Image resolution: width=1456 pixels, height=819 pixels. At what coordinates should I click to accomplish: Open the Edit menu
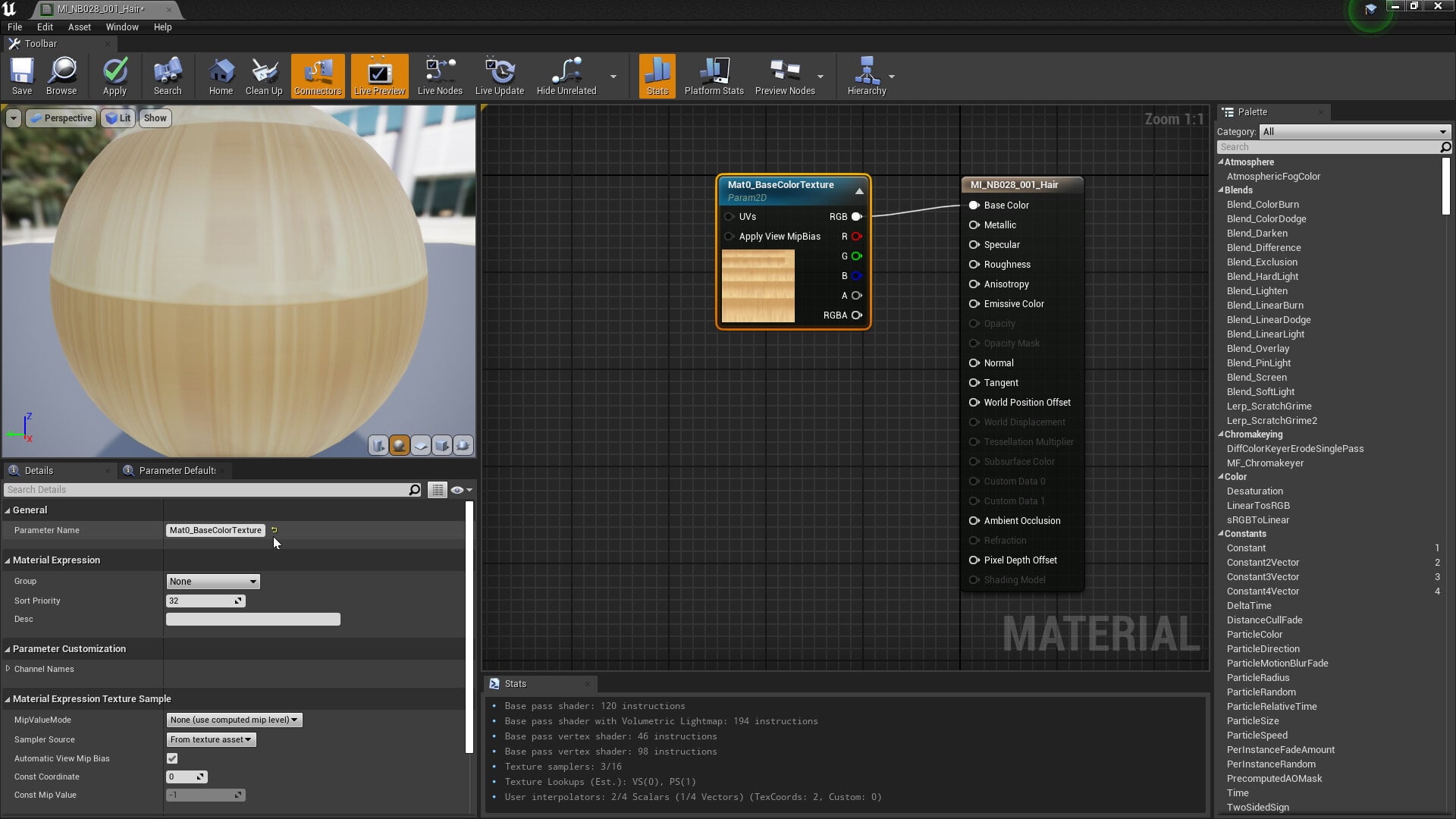(x=45, y=27)
